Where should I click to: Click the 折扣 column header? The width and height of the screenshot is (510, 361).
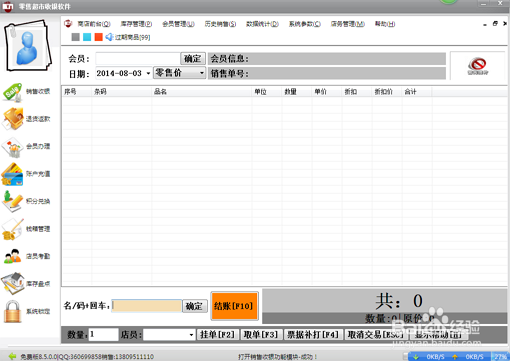357,92
